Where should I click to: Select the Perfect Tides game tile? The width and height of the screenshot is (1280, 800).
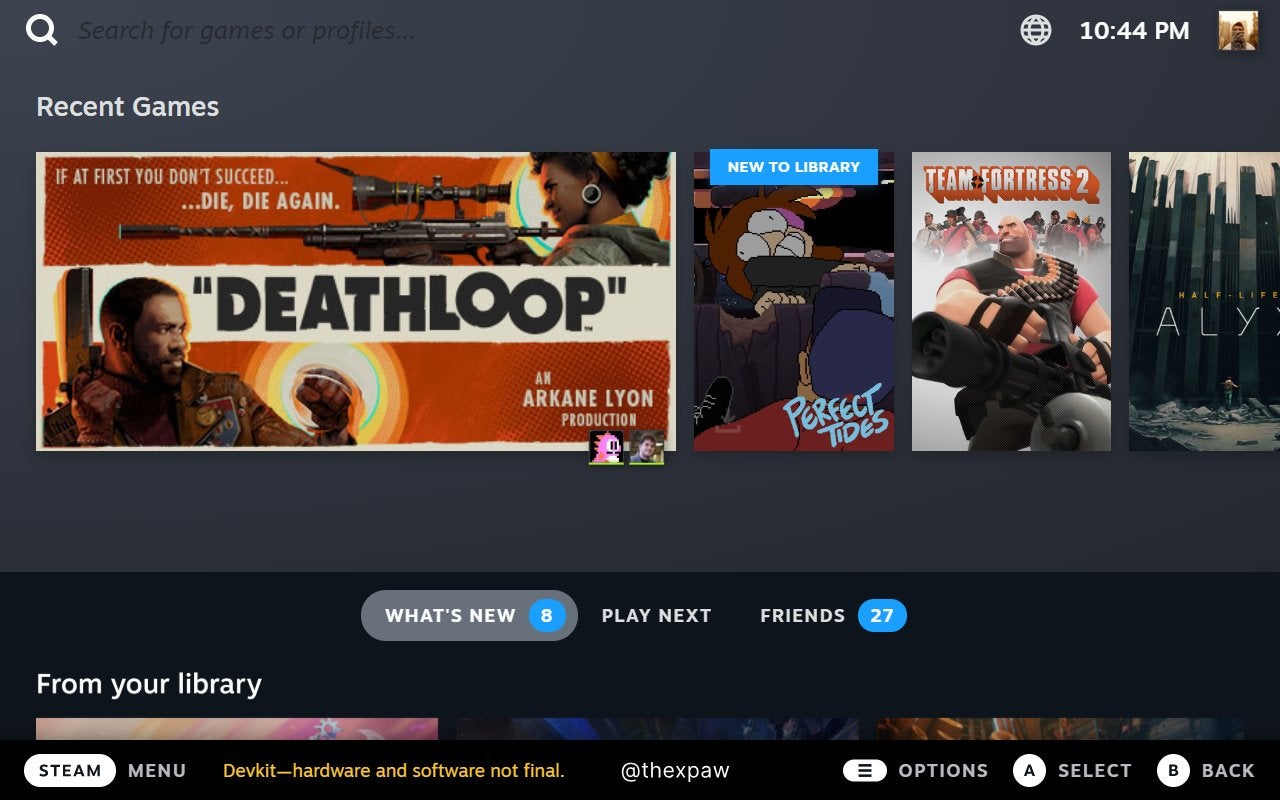point(793,300)
